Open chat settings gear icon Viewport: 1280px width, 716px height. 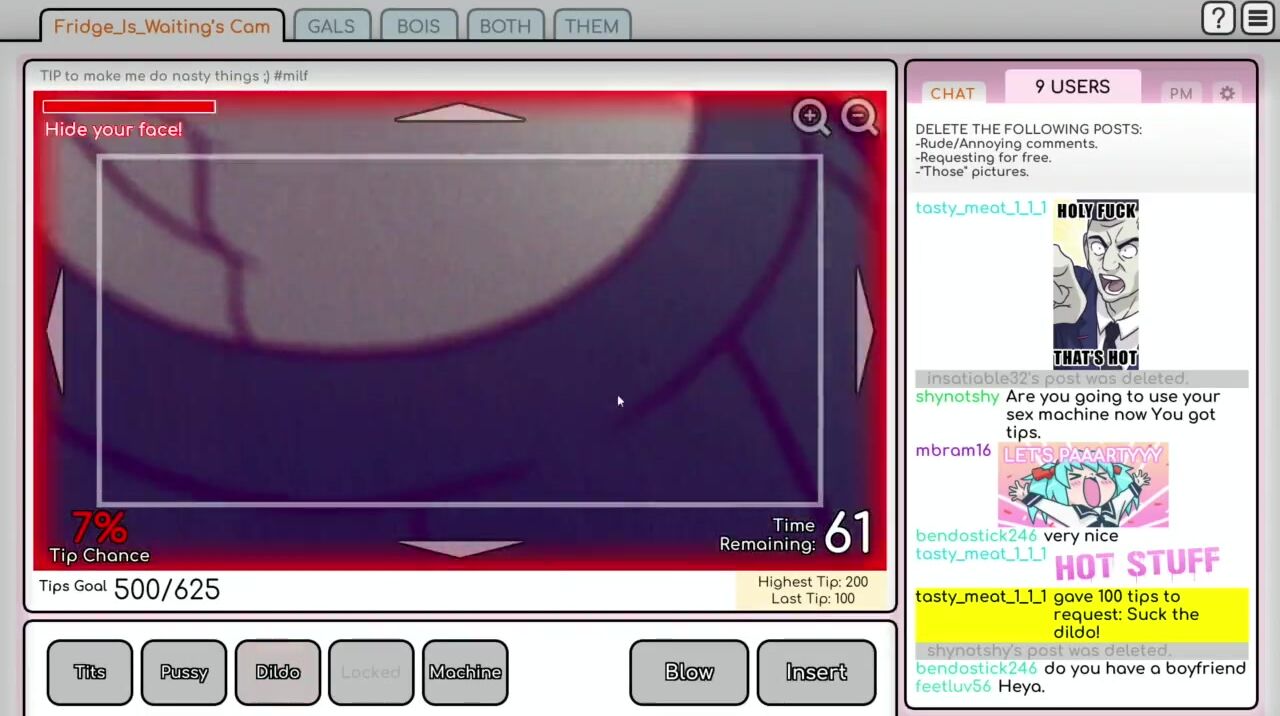coord(1227,93)
